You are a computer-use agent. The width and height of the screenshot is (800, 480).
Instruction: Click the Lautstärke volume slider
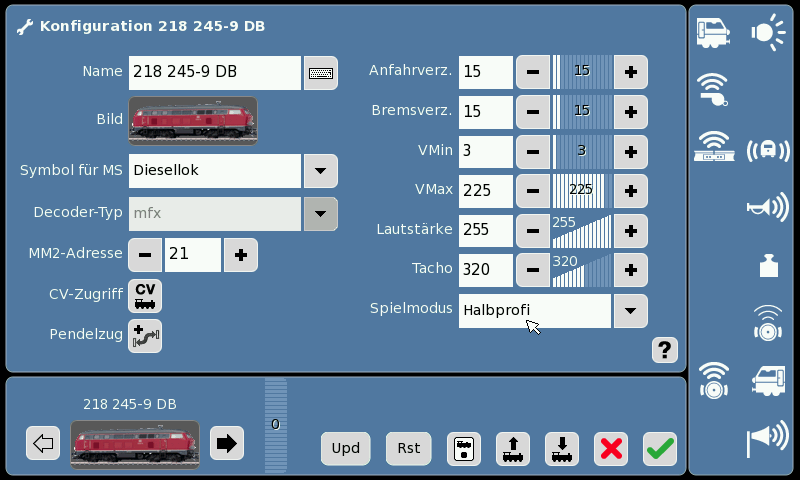(582, 231)
